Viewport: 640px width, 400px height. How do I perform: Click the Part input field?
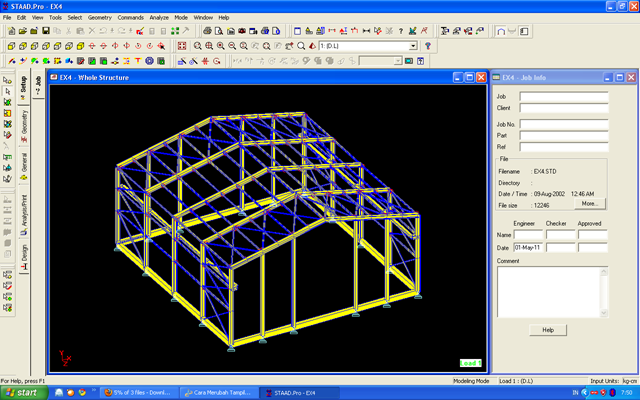coord(564,136)
